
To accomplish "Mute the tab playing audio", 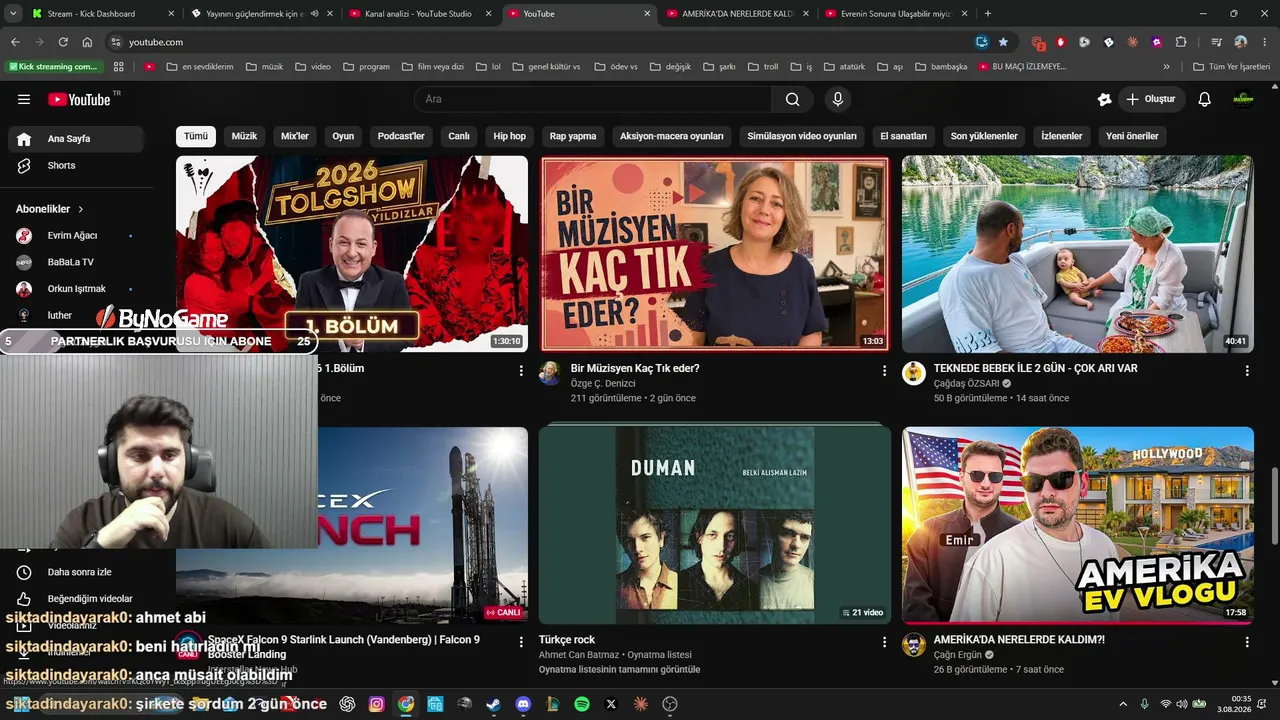I will (315, 14).
